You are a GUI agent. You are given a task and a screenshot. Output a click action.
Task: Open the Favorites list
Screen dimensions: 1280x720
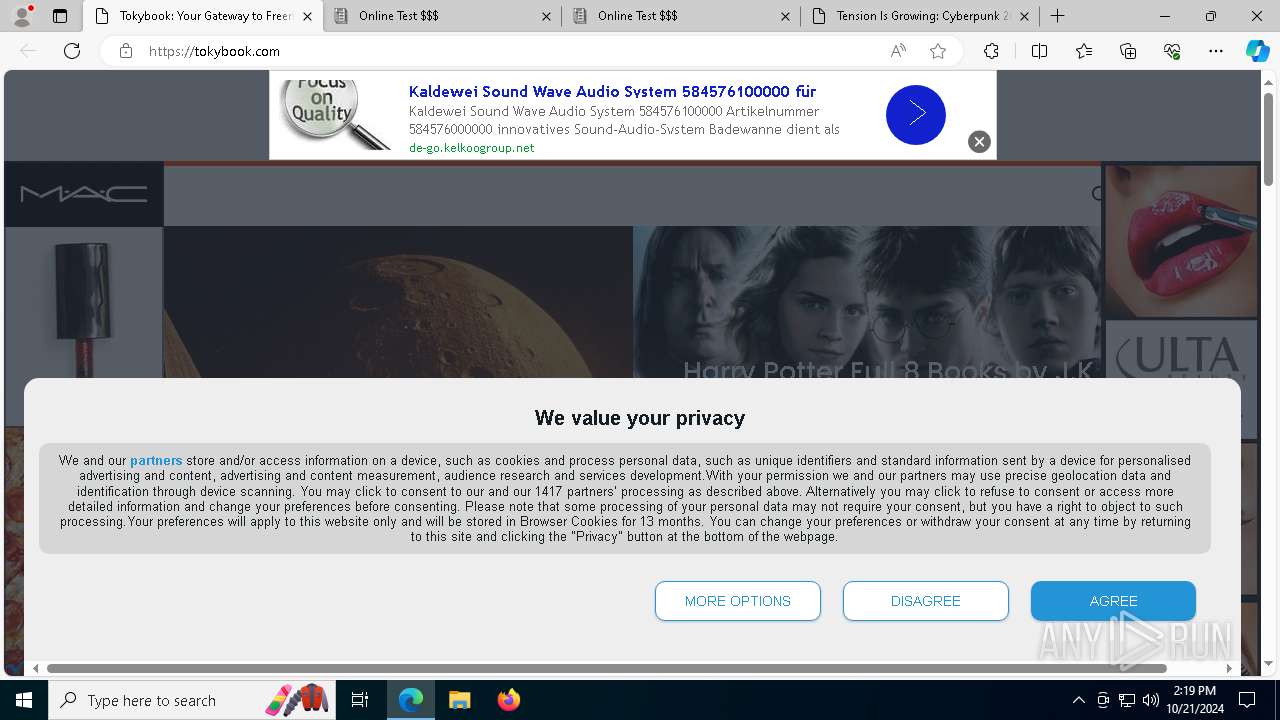point(1084,51)
